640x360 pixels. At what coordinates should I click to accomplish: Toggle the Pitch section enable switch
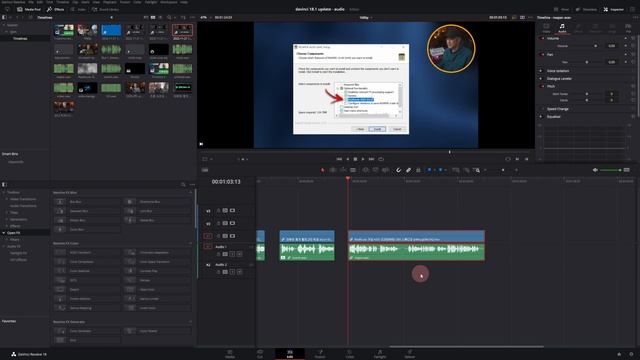pyautogui.click(x=542, y=86)
